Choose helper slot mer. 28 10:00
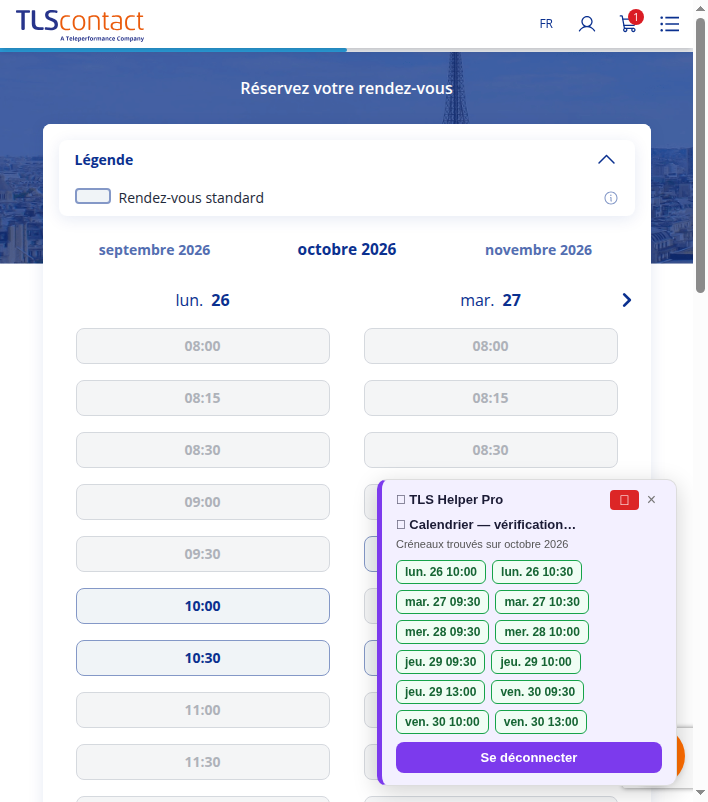 point(542,632)
